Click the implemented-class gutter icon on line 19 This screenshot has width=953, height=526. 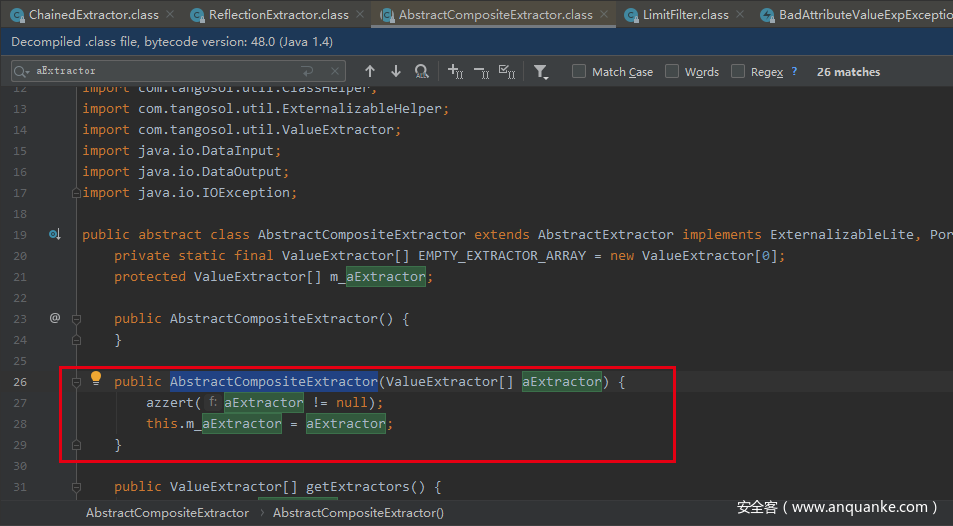point(55,234)
